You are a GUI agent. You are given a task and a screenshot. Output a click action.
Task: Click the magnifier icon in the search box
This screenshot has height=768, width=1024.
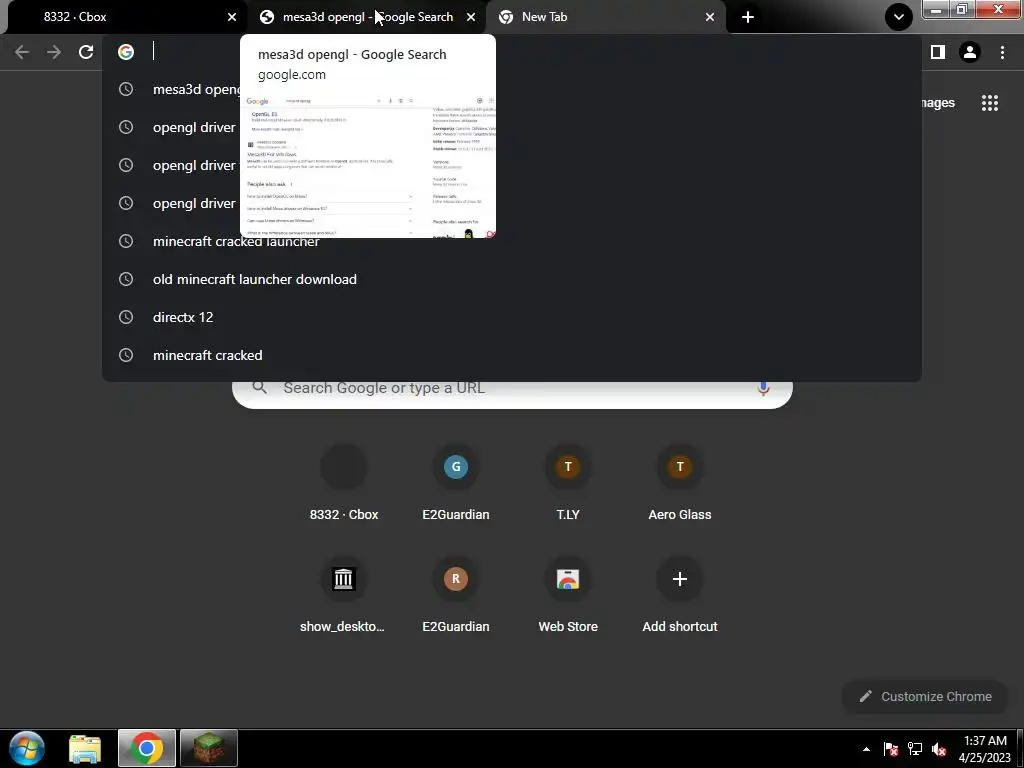tap(259, 388)
